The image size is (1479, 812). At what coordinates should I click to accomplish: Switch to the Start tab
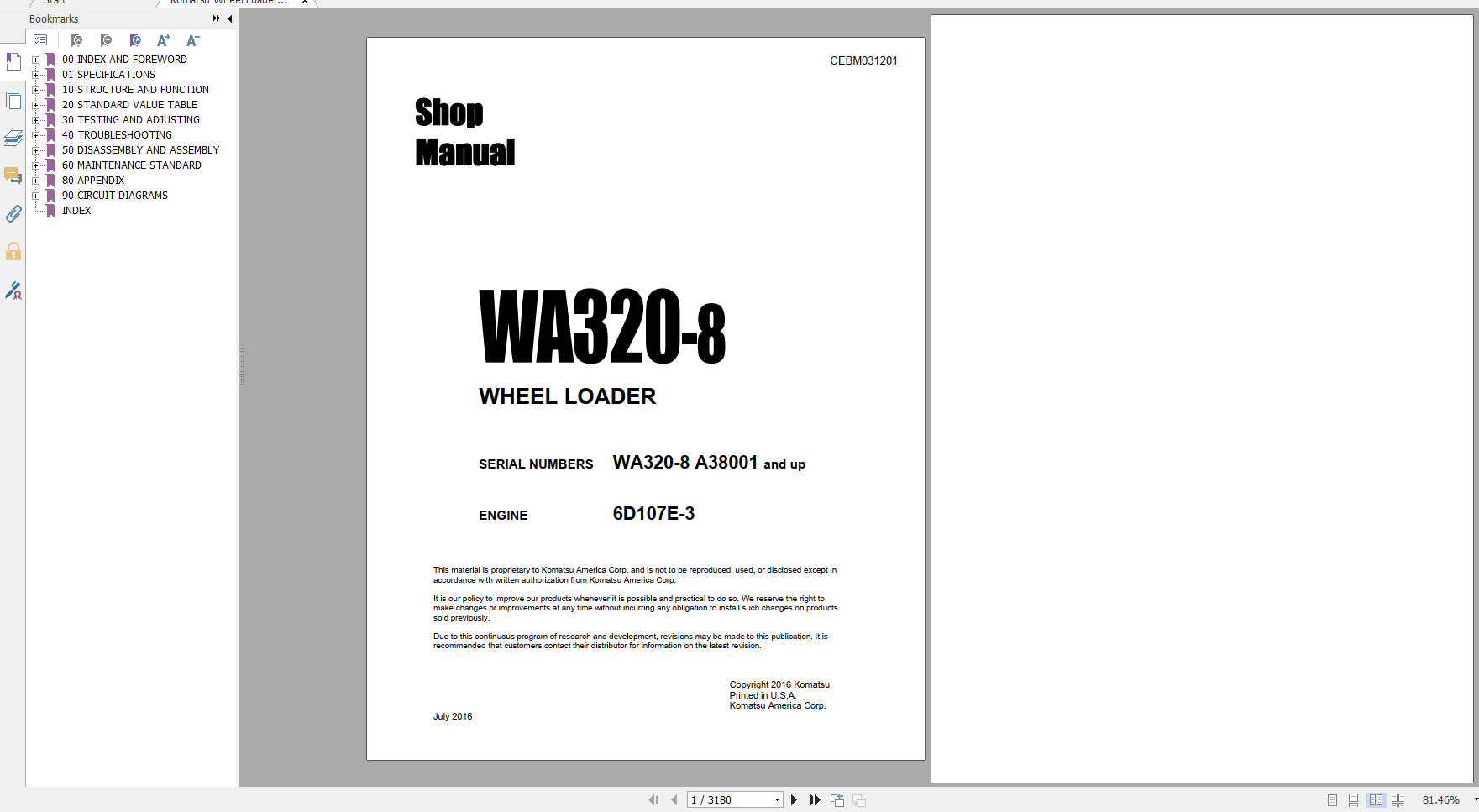55,3
